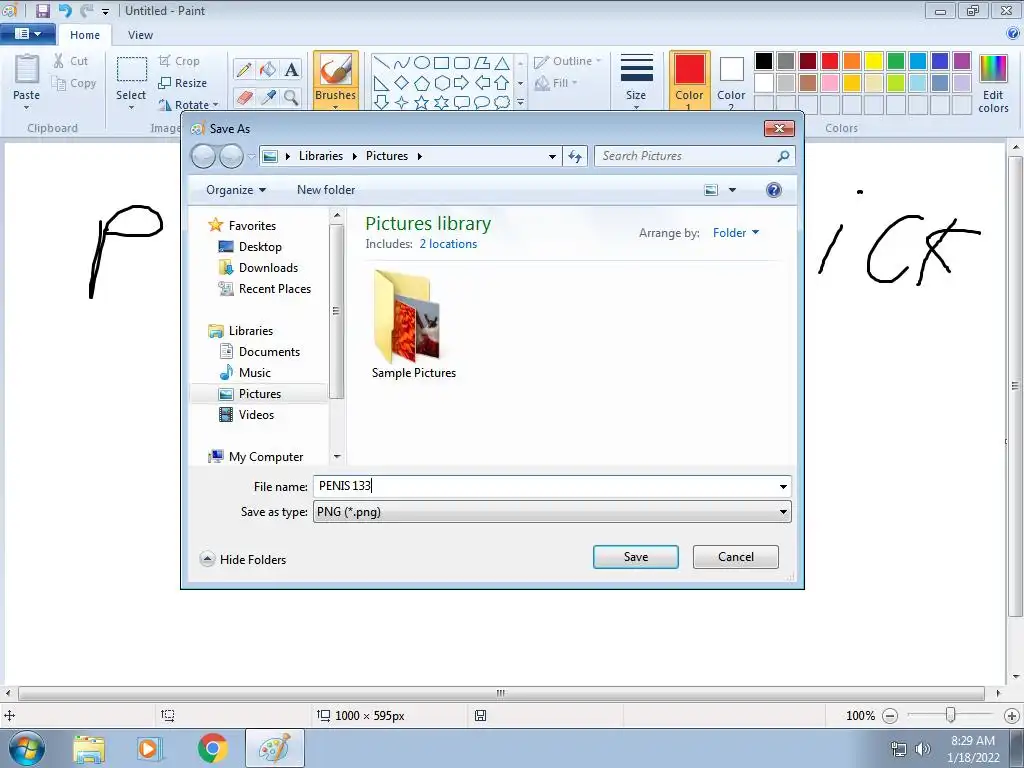Image resolution: width=1024 pixels, height=768 pixels.
Task: Click the Size line thickness button
Action: [x=636, y=80]
